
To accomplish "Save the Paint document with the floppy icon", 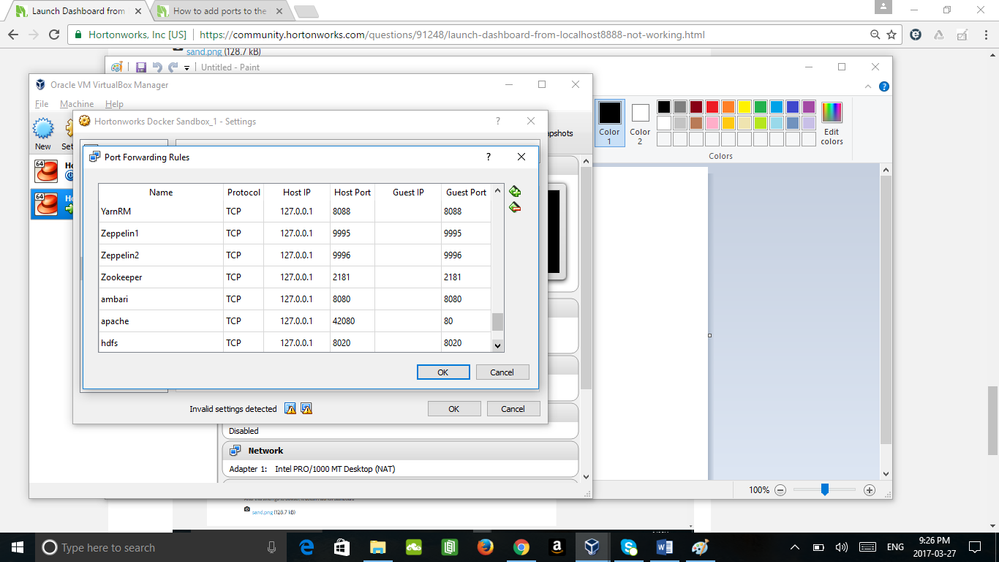I will pos(141,67).
